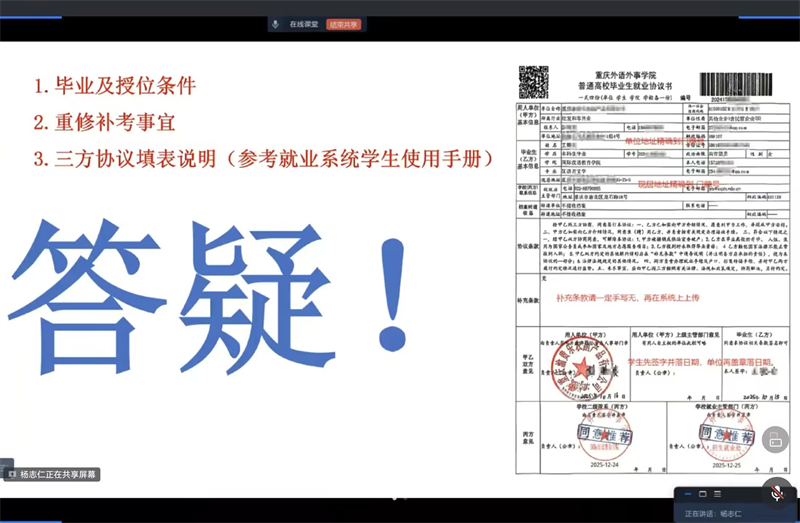Click the 杨志仁正在共享屏幕 sharing notice
The image size is (800, 523).
click(53, 475)
